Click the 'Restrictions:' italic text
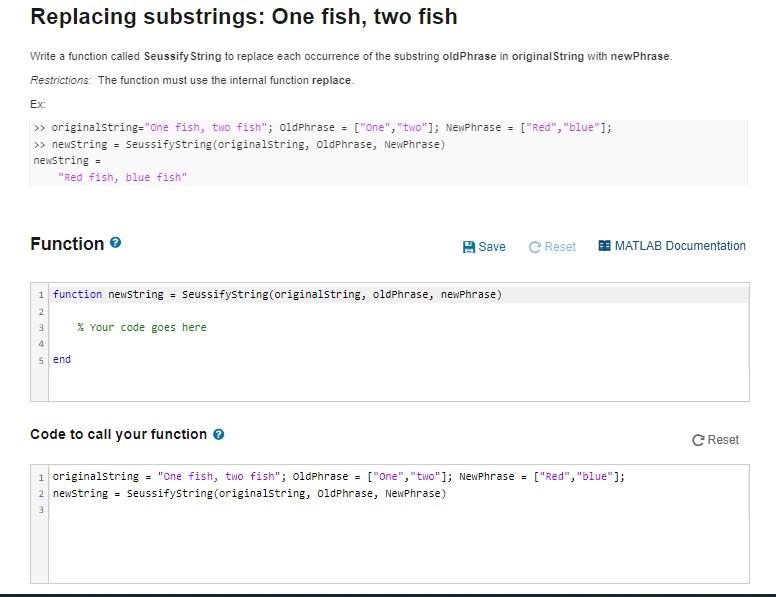Viewport: 776px width, 597px height. [x=60, y=80]
